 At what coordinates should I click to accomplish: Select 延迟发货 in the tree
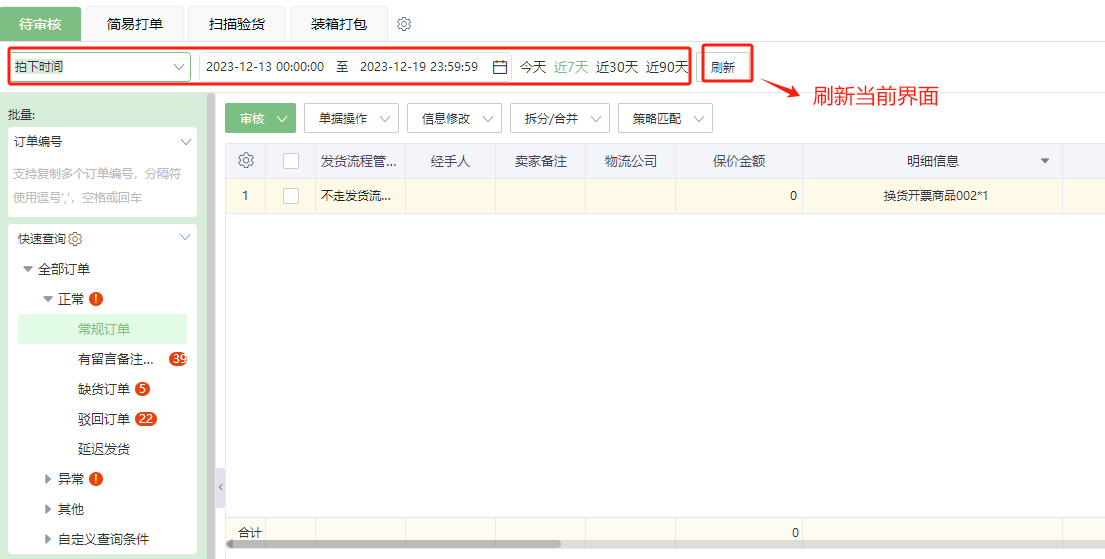point(104,449)
